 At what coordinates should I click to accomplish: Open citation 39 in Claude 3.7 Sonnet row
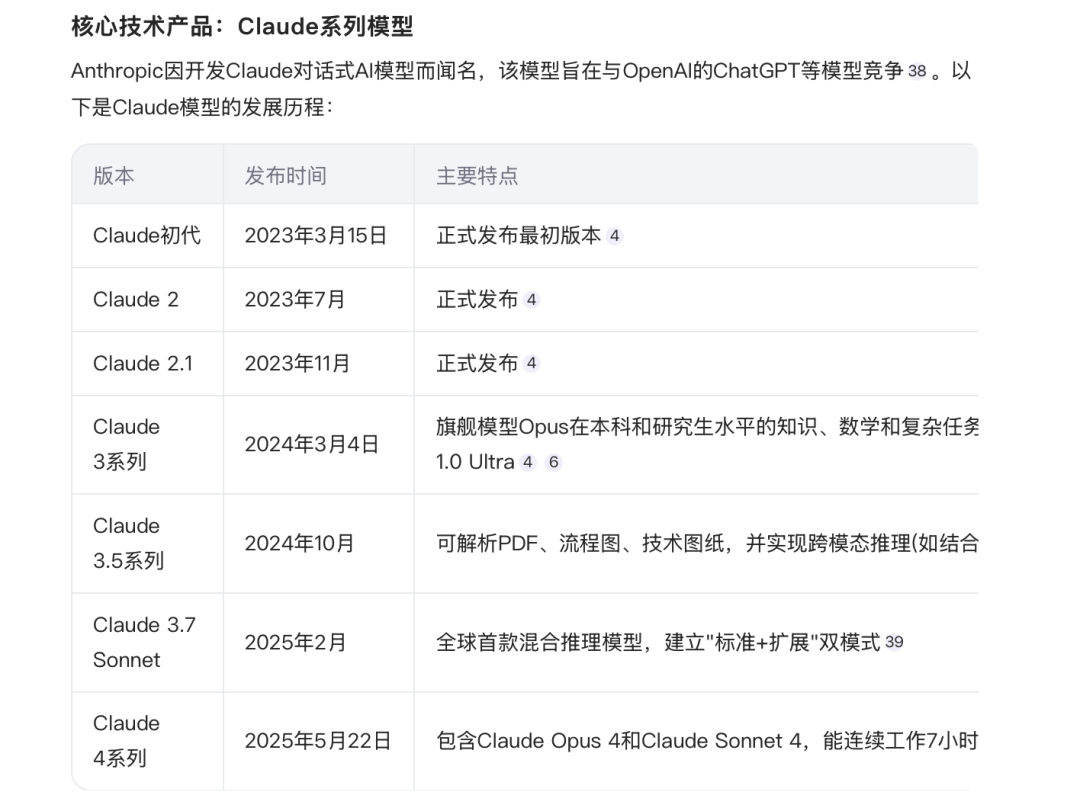pos(894,642)
